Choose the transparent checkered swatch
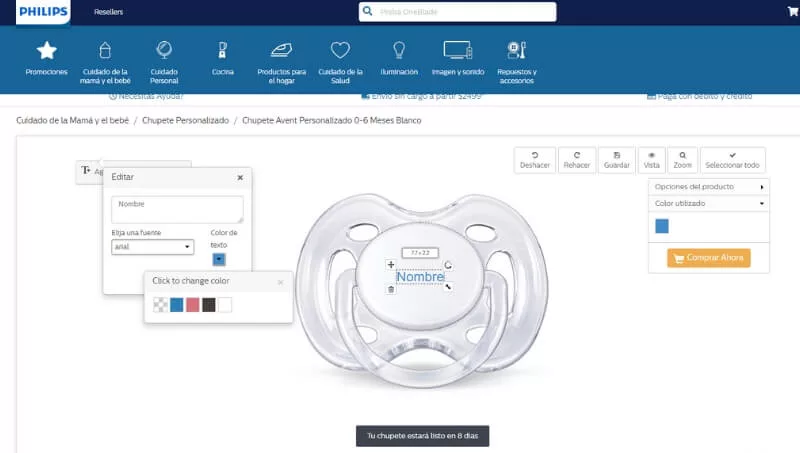The image size is (800, 453). coord(160,305)
